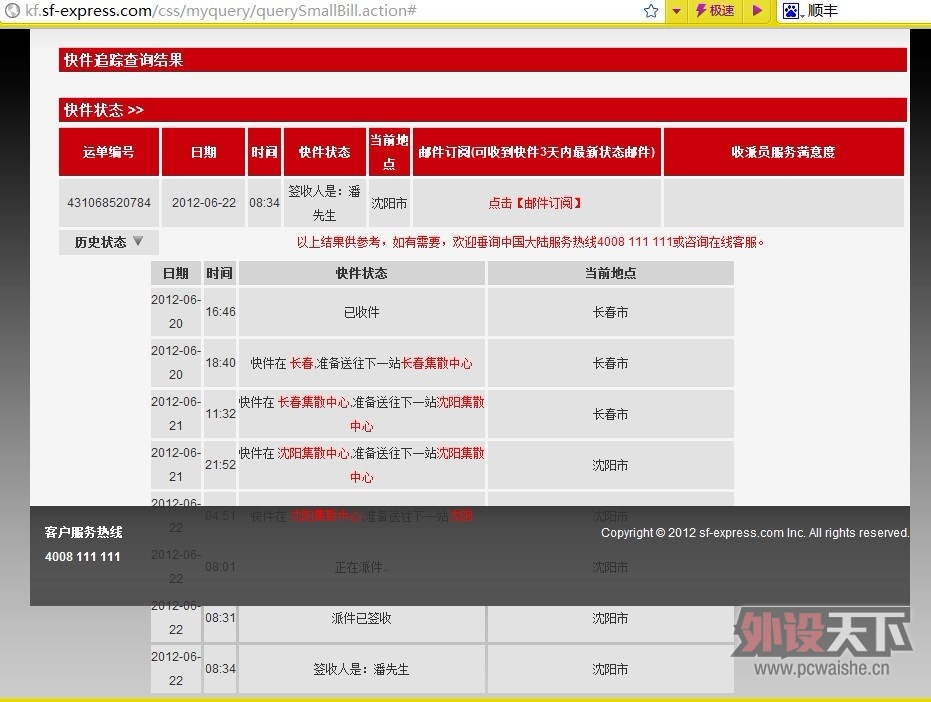Click the 当前地点 header in history table

610,273
